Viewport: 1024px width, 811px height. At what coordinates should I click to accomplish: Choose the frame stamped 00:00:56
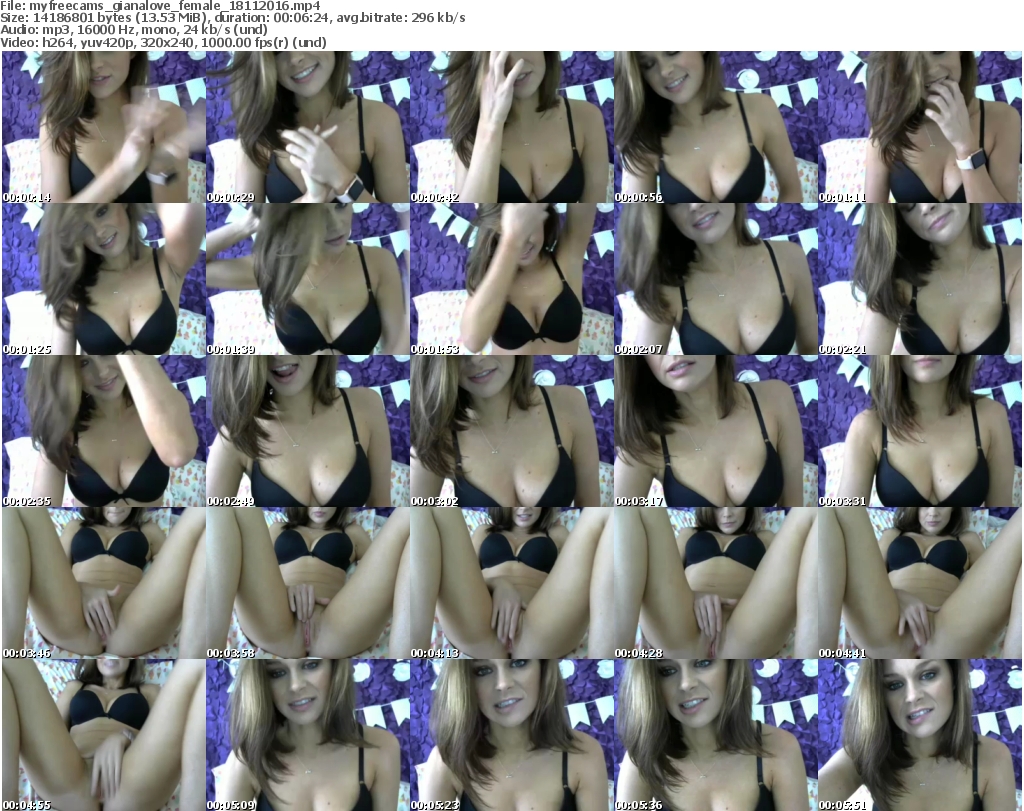point(715,127)
